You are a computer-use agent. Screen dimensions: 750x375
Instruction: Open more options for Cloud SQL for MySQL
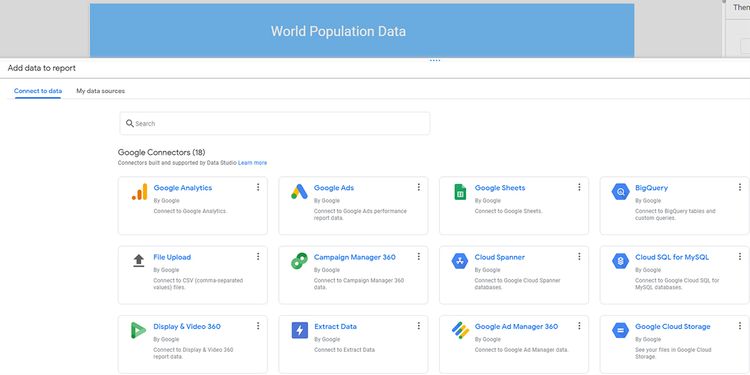pyautogui.click(x=739, y=256)
